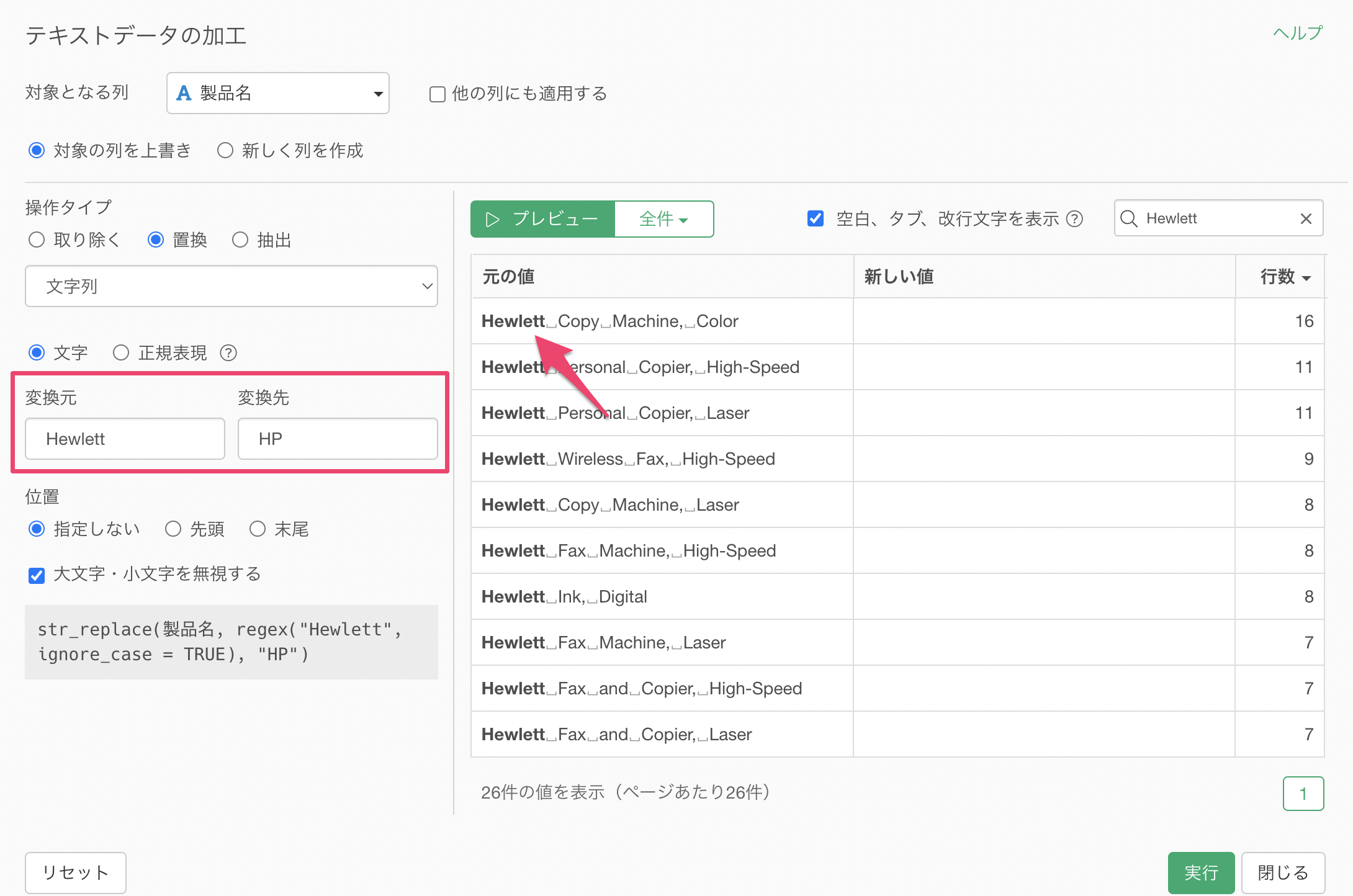Select row Hewlett Ink, Digital
This screenshot has height=896, width=1353.
coord(897,597)
